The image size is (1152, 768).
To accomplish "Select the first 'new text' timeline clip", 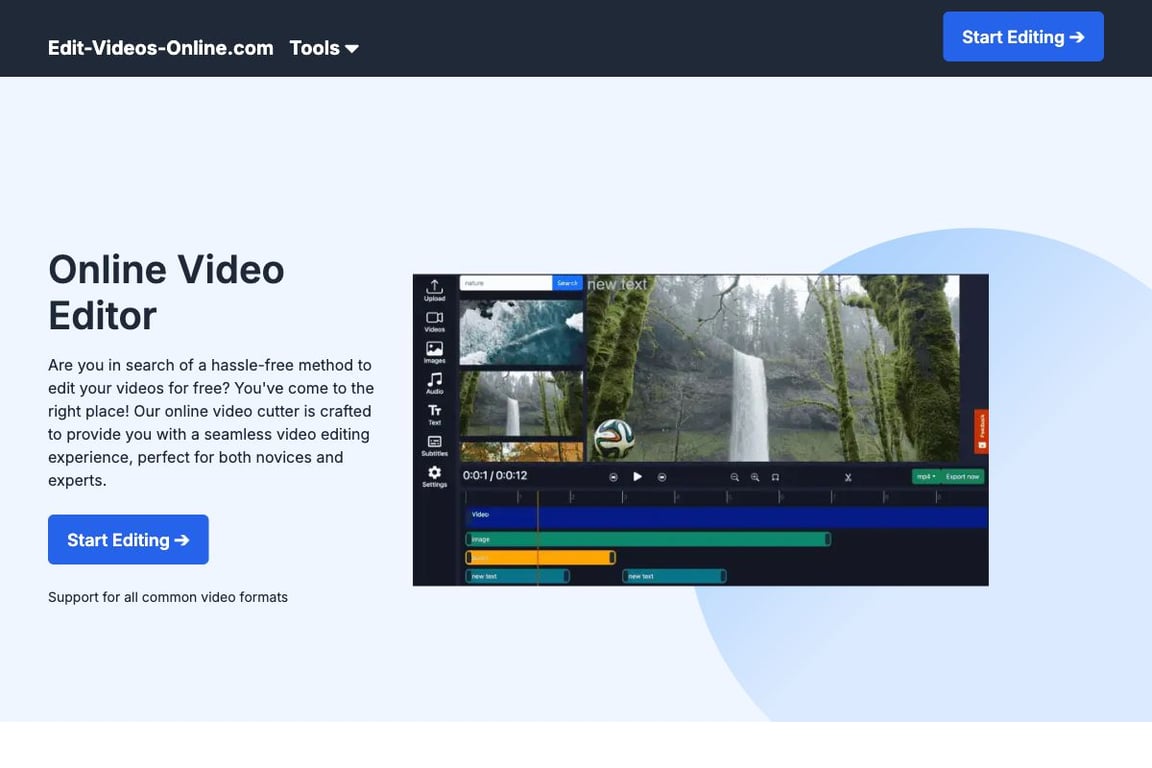I will point(517,576).
